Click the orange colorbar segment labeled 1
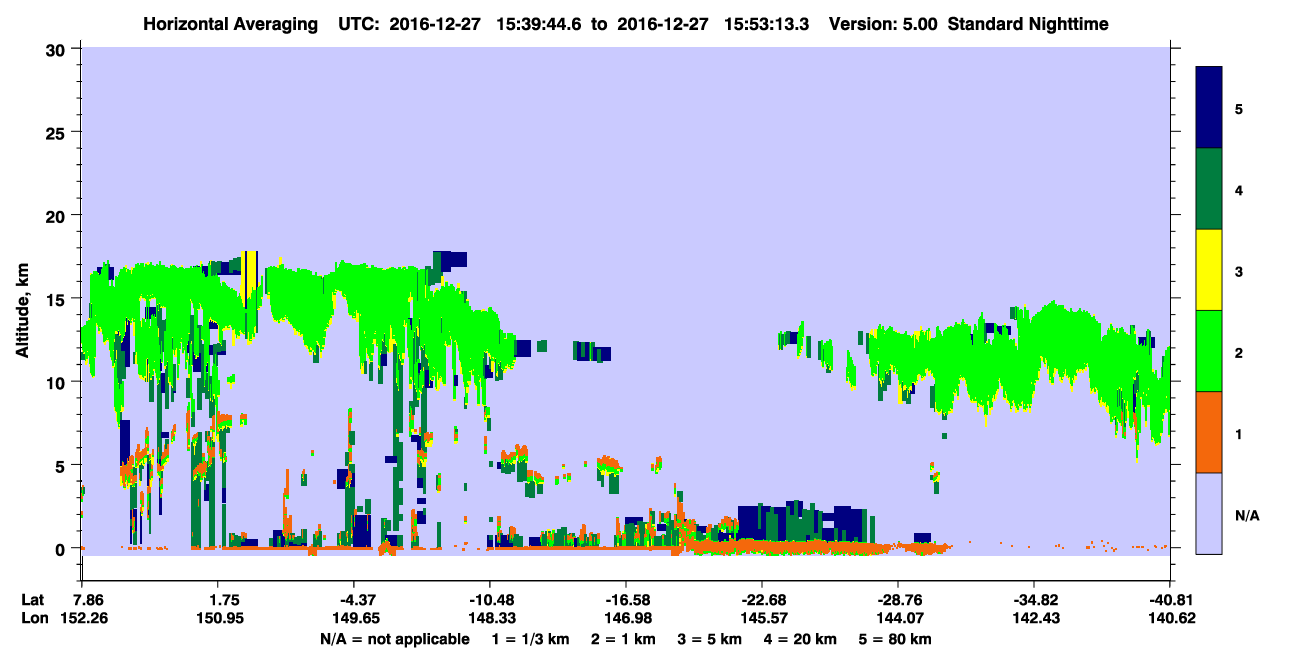 (x=1209, y=432)
